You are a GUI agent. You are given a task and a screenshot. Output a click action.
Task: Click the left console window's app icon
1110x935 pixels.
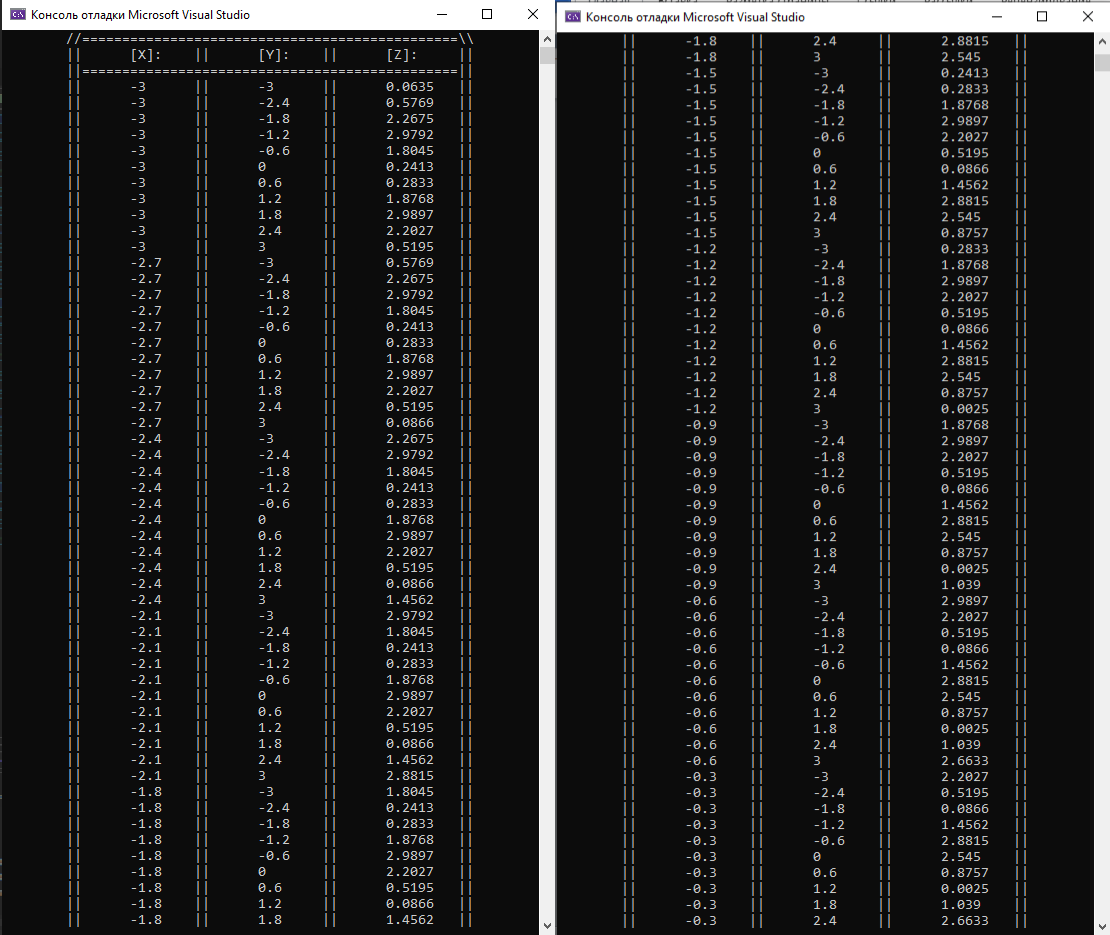tap(18, 14)
